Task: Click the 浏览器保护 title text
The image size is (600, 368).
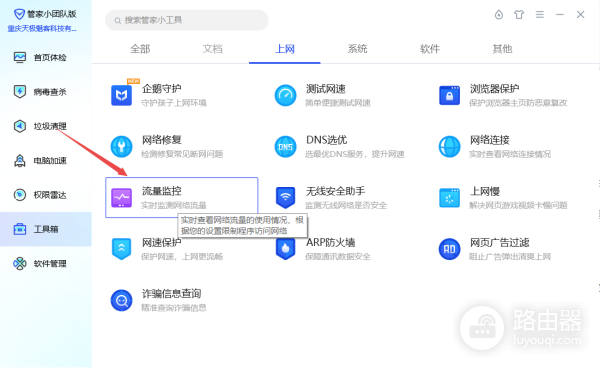Action: pyautogui.click(x=494, y=89)
